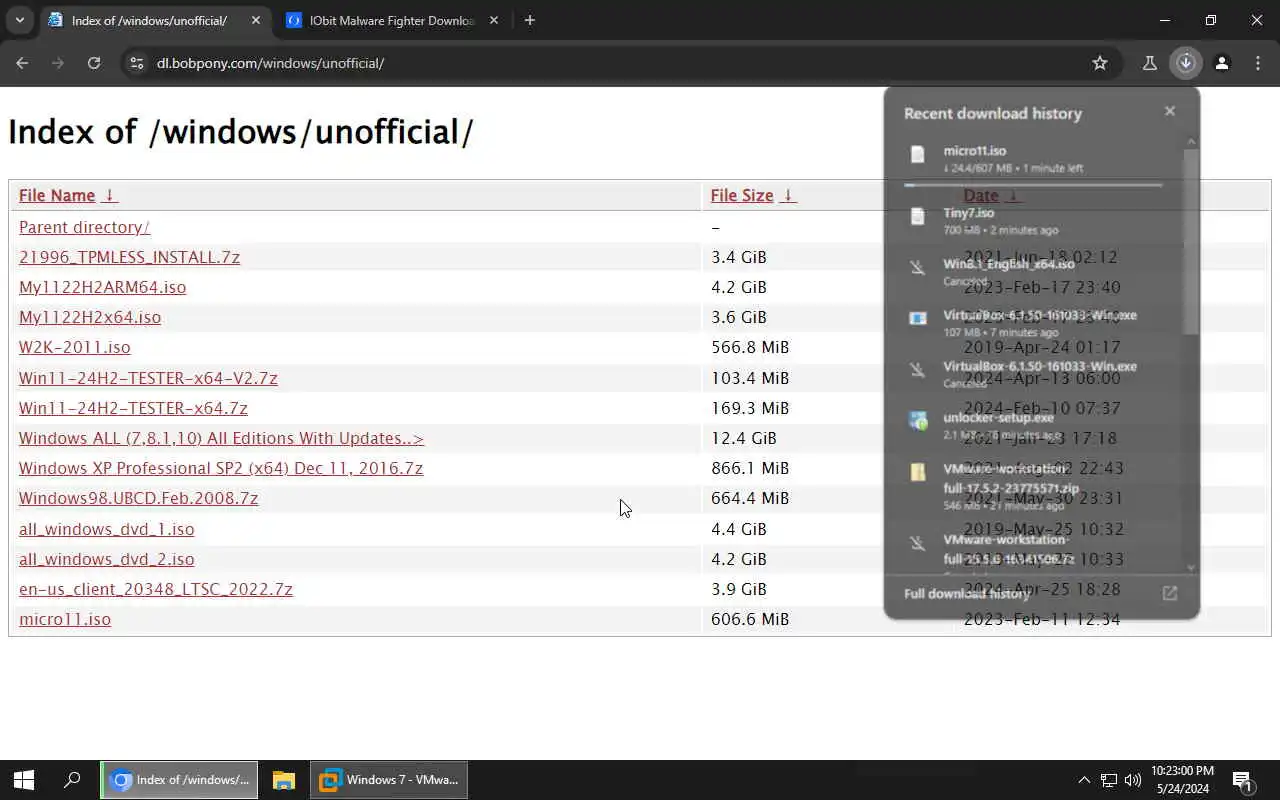Click the micro11.iso link in the file list

(x=65, y=619)
